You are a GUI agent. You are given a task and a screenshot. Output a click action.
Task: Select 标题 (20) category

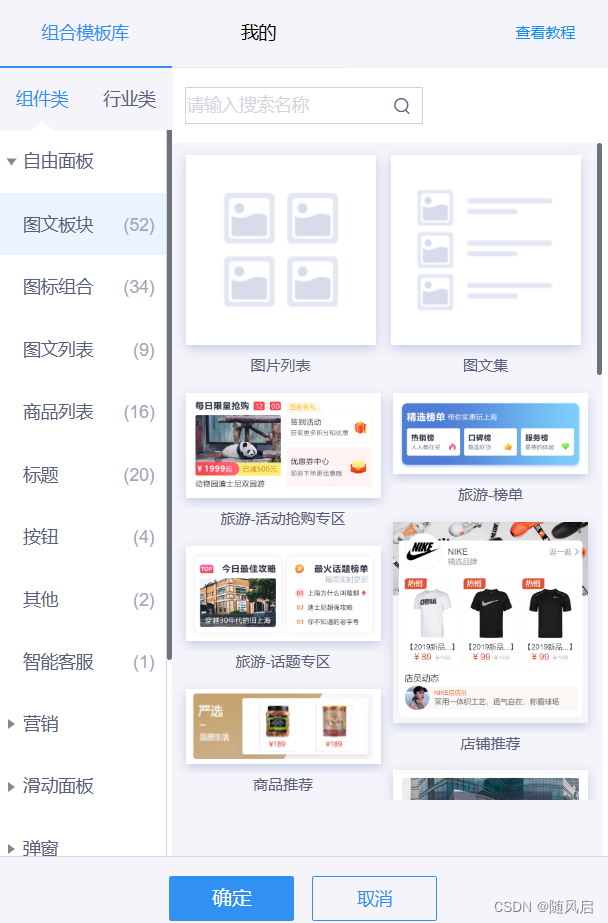(x=83, y=474)
